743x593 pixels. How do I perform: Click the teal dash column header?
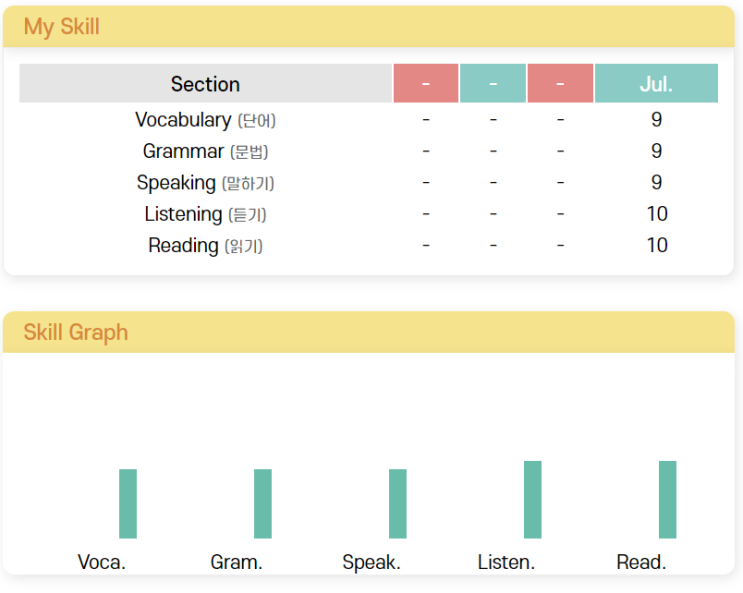pyautogui.click(x=493, y=84)
